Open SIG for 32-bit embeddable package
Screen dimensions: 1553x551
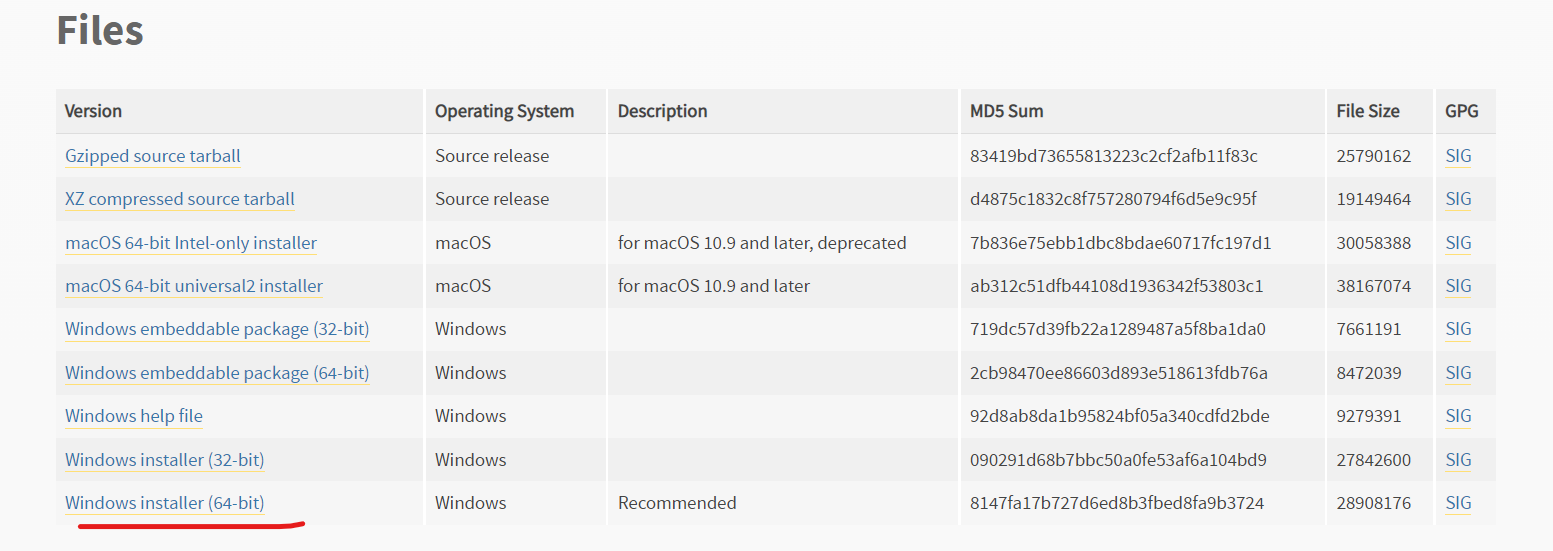coord(1458,329)
